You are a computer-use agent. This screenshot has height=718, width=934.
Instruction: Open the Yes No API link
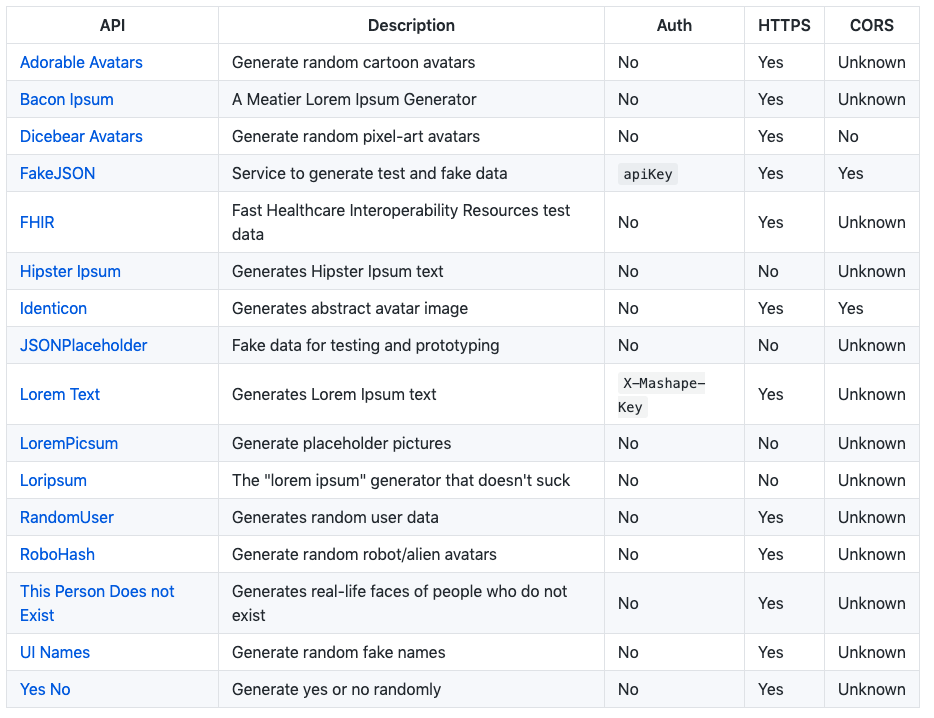[45, 689]
